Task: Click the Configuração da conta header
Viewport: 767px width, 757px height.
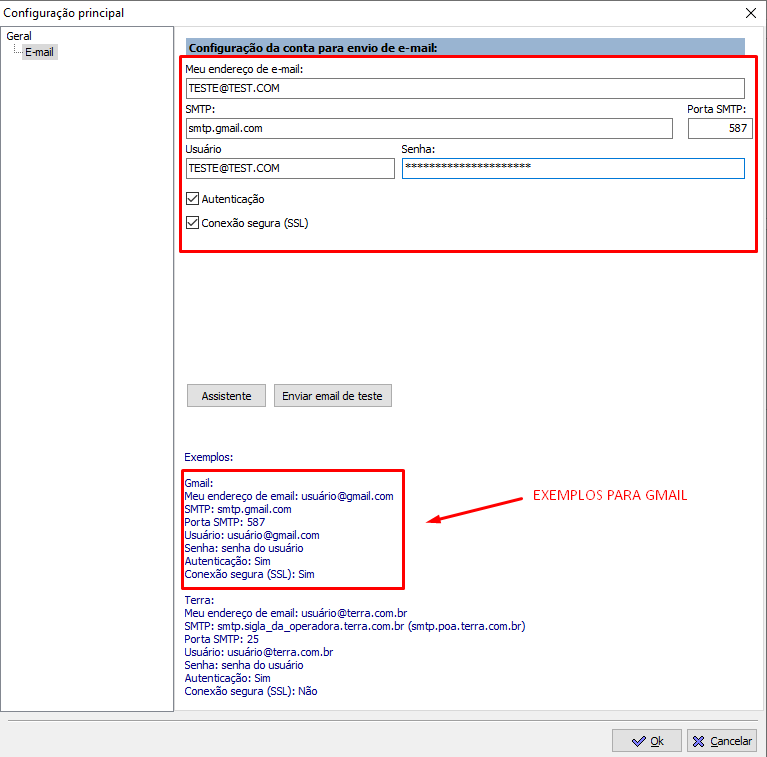Action: (x=465, y=48)
